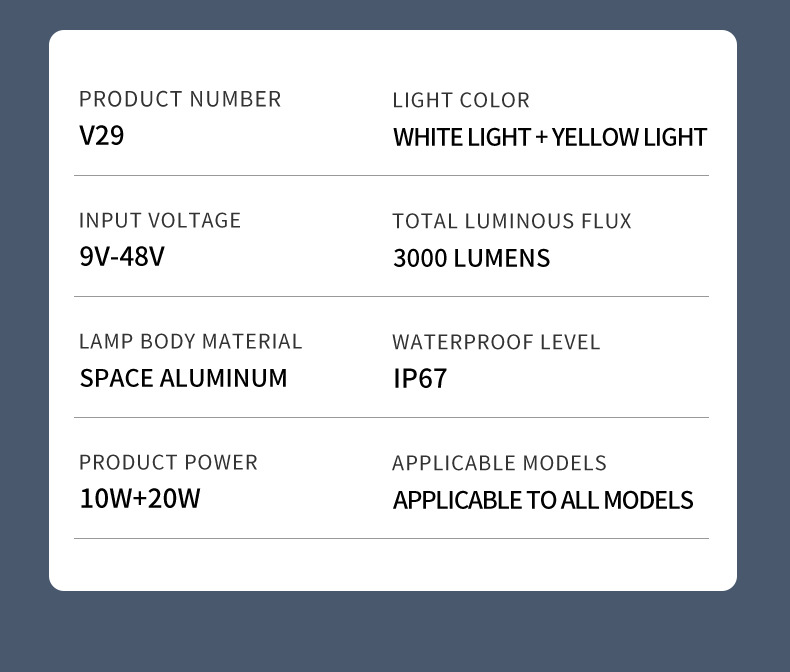Click the PRODUCT NUMBER label
This screenshot has width=790, height=672.
coord(180,99)
